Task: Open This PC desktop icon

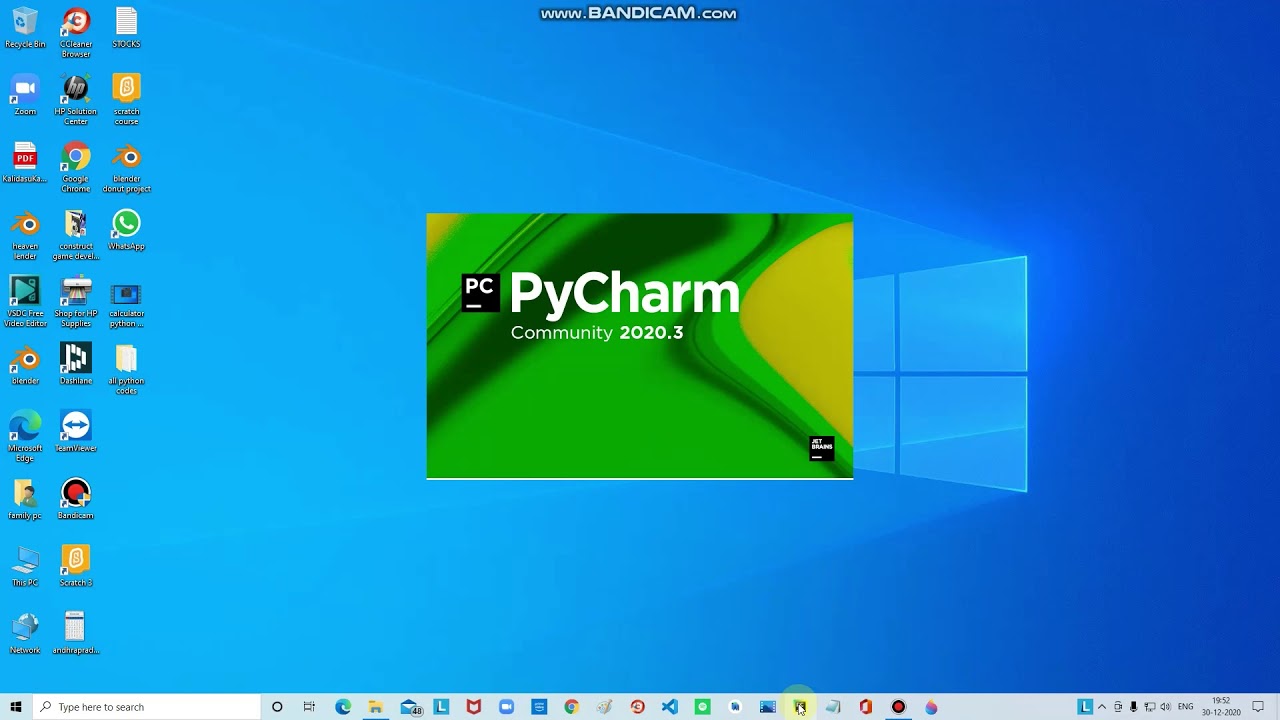Action: [x=25, y=566]
